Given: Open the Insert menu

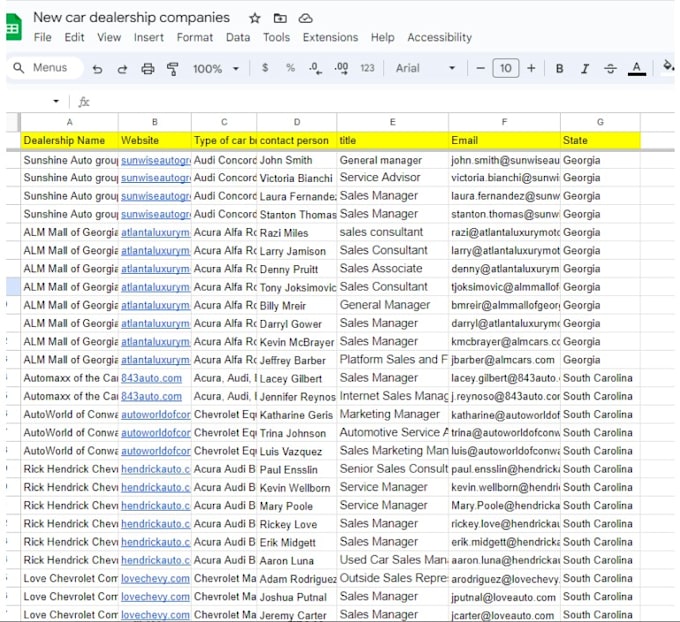Looking at the screenshot, I should (x=149, y=38).
